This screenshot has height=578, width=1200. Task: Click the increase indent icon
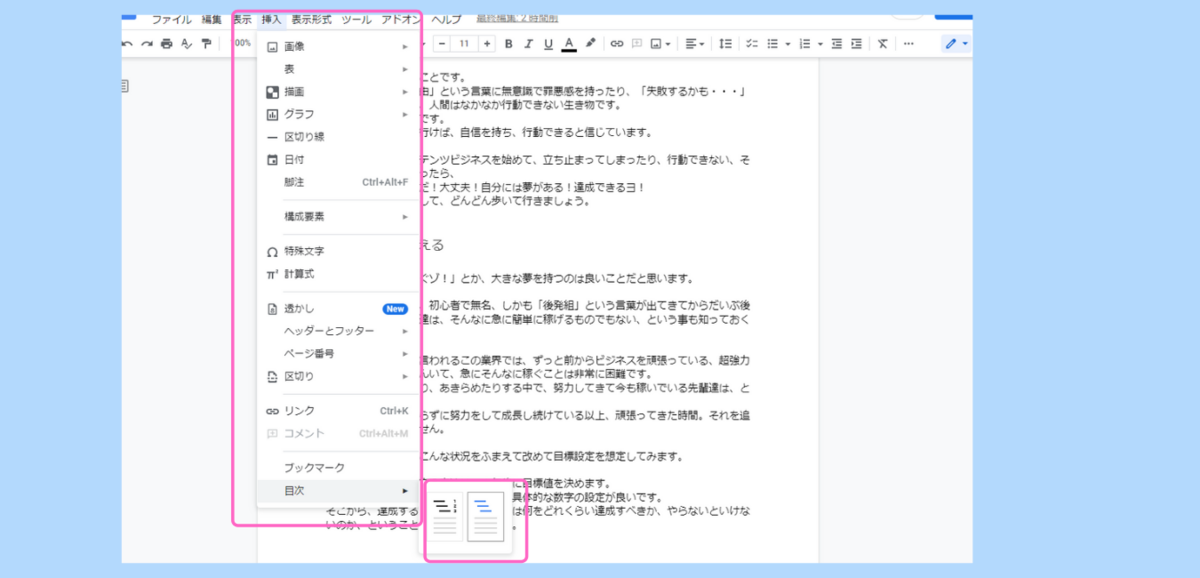coord(857,44)
